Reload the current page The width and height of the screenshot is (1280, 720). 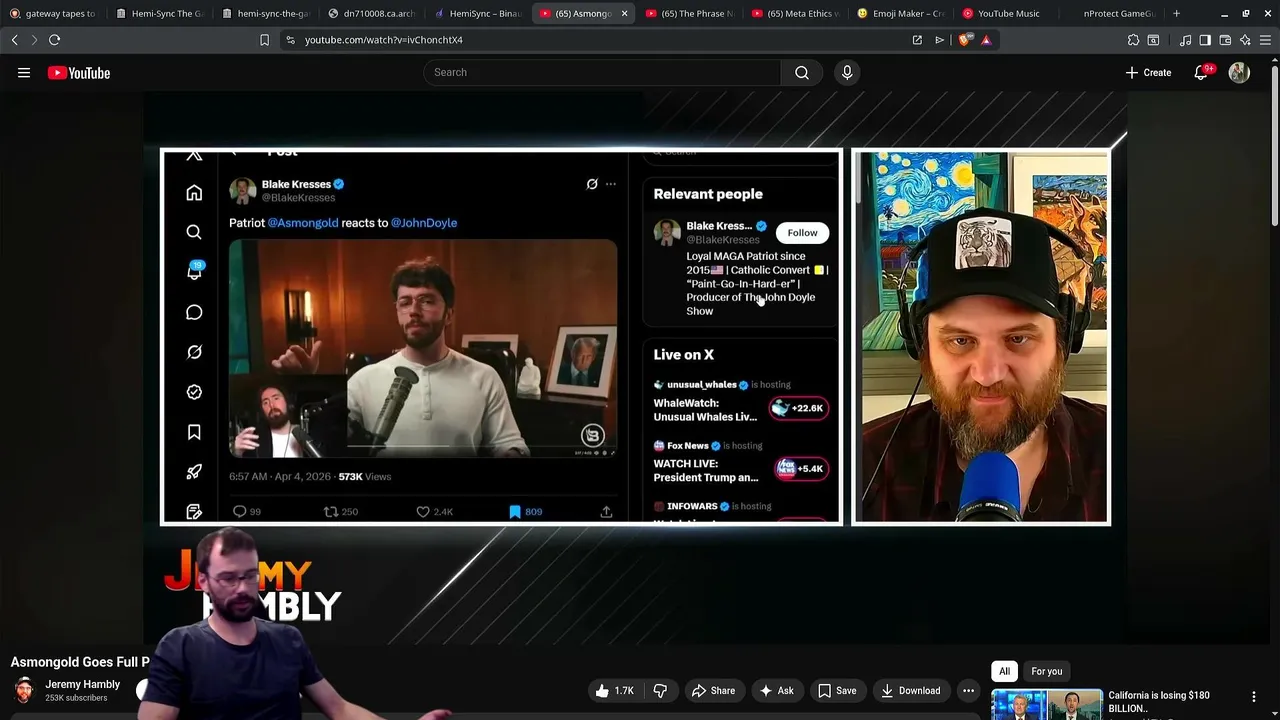pos(54,40)
